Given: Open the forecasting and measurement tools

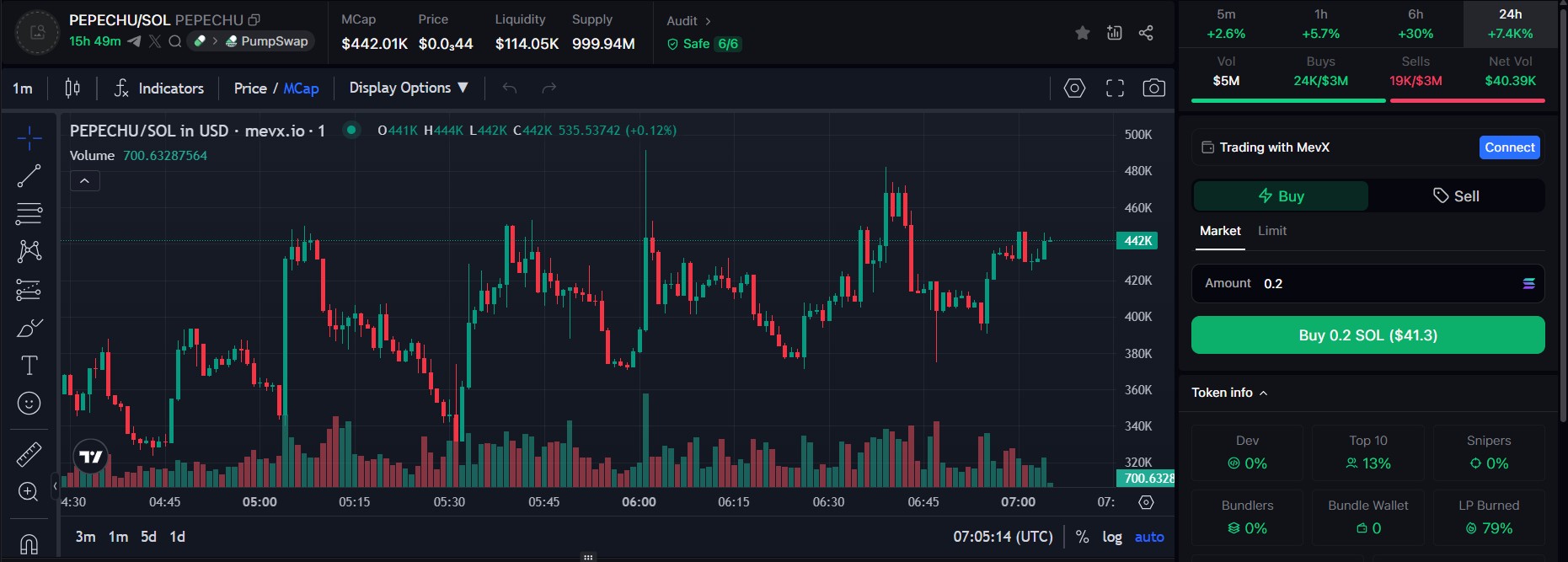Looking at the screenshot, I should click(29, 290).
